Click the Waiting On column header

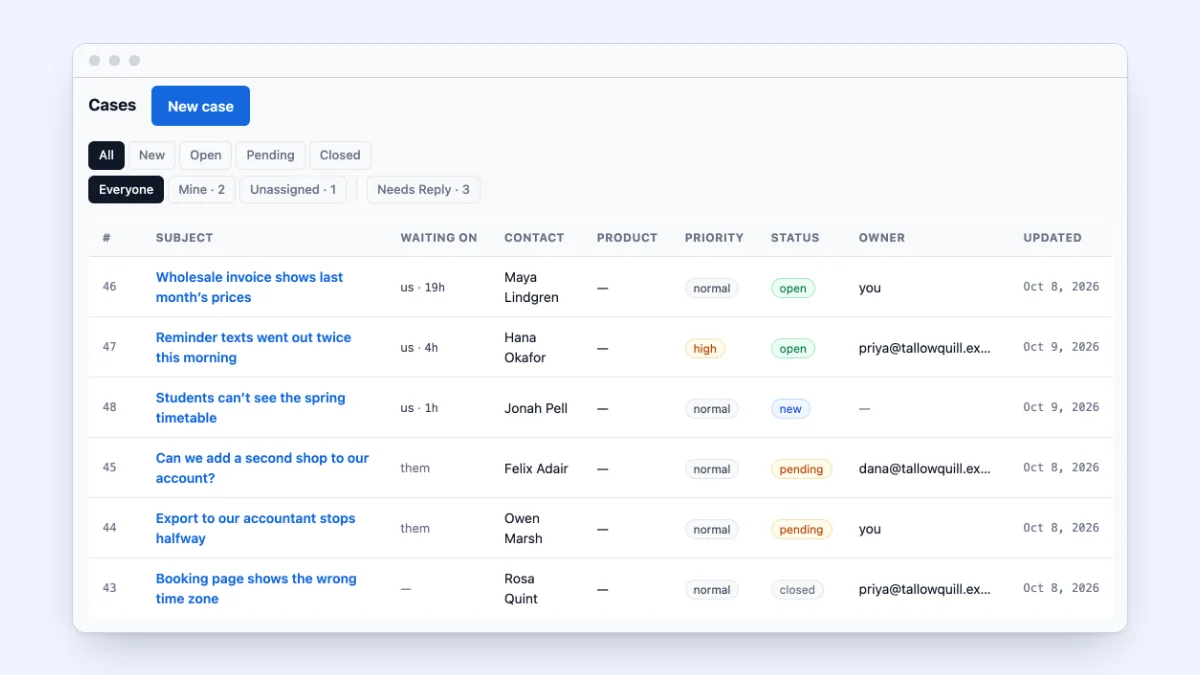pyautogui.click(x=439, y=238)
